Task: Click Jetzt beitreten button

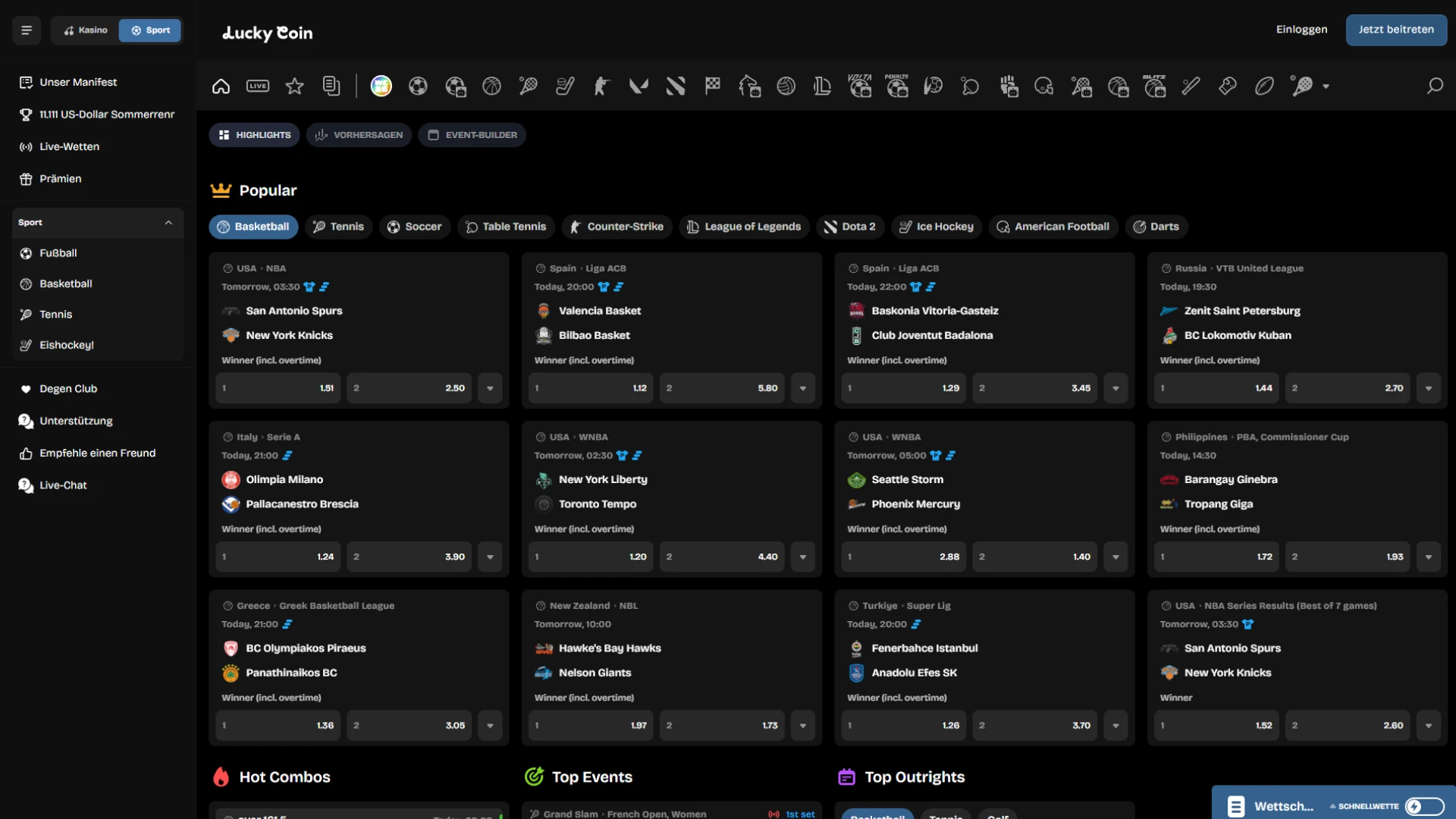Action: (x=1396, y=30)
